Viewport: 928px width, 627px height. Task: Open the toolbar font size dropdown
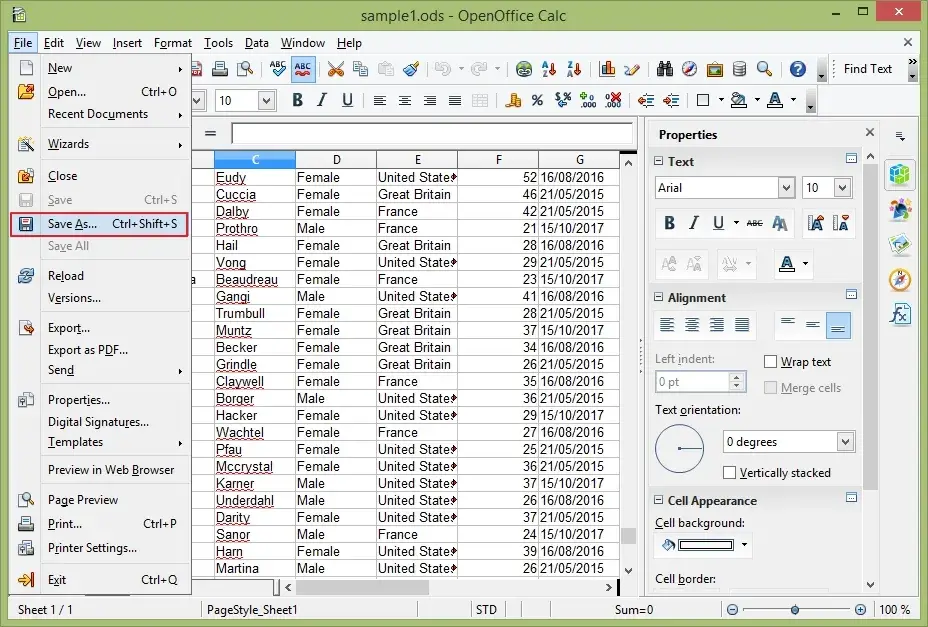266,101
